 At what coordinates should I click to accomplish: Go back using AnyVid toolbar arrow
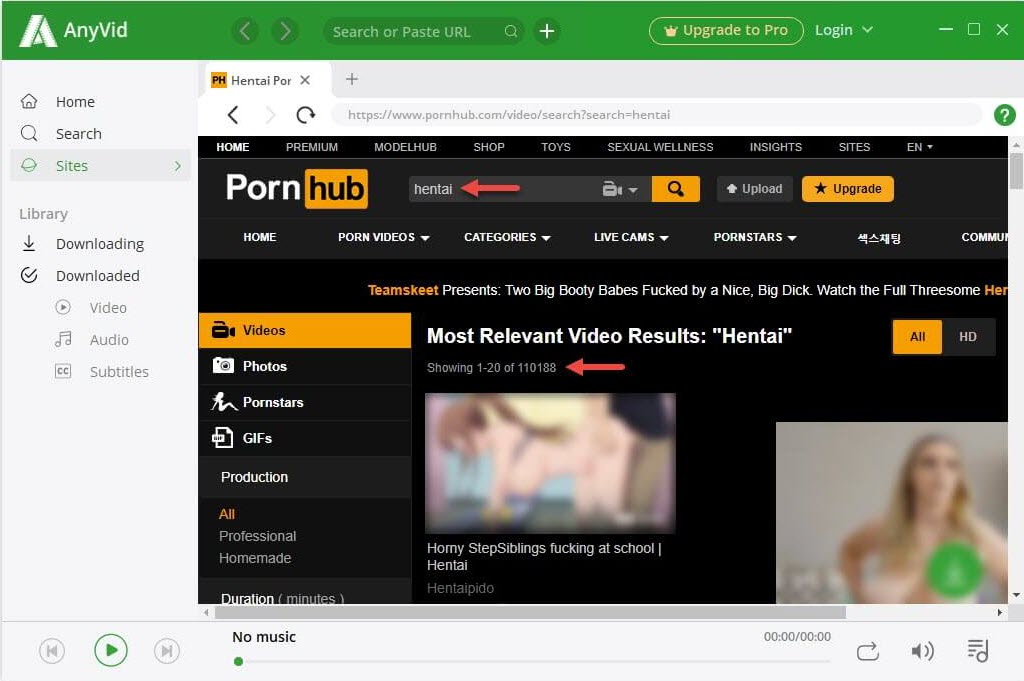click(245, 31)
